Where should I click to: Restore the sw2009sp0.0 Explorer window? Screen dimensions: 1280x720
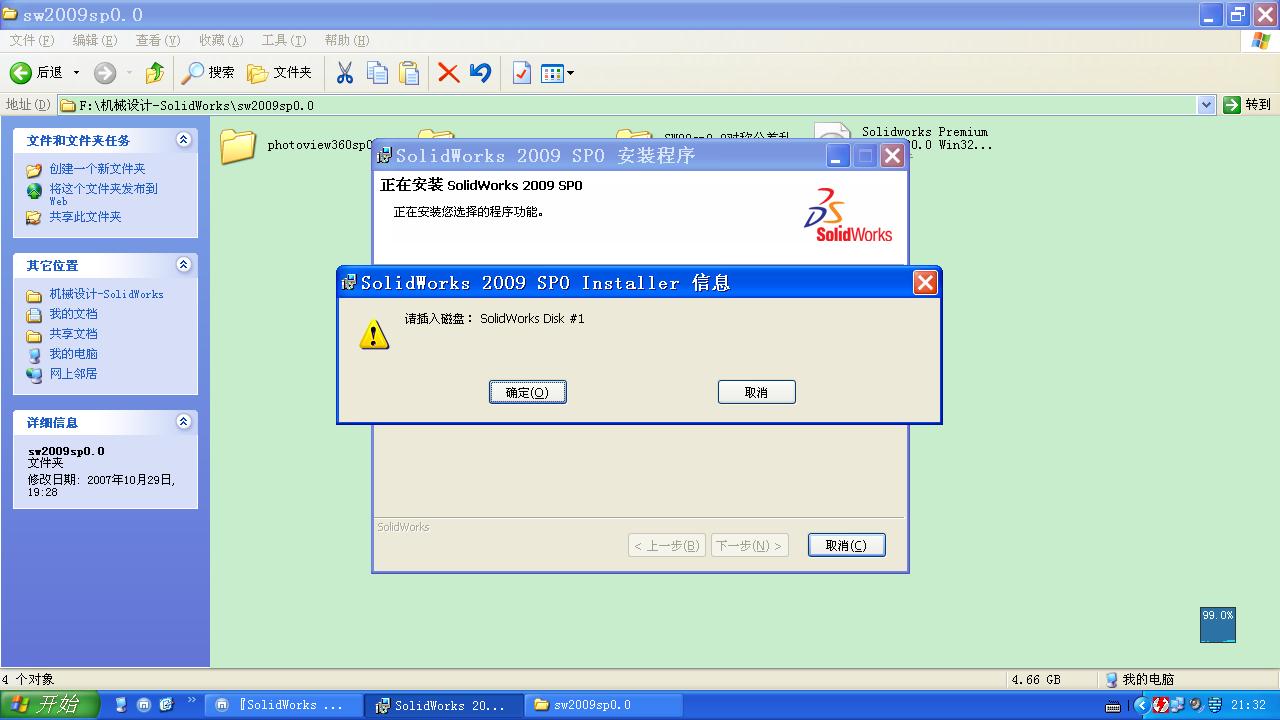click(1238, 14)
